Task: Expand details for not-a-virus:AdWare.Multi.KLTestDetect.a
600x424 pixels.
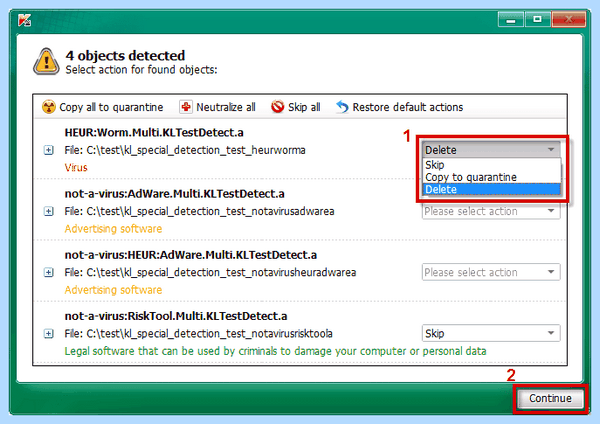Action: pos(49,211)
